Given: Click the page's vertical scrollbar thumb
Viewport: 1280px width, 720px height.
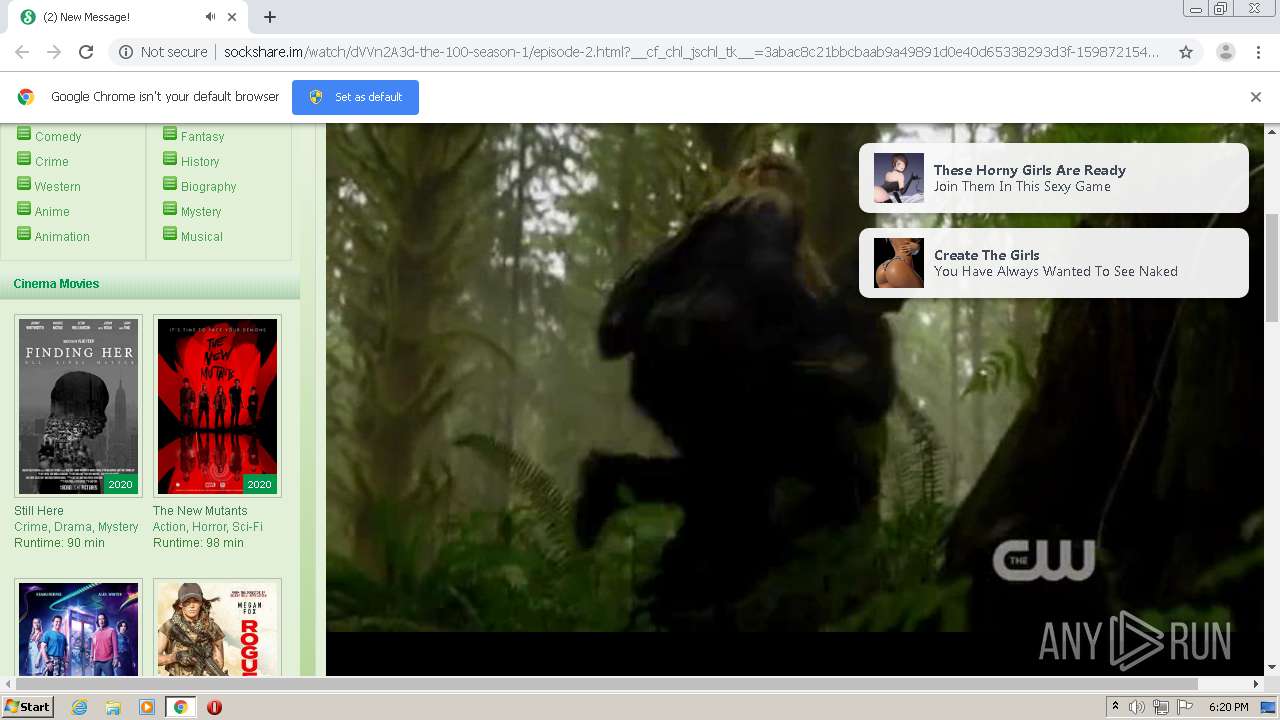Looking at the screenshot, I should click(1272, 268).
